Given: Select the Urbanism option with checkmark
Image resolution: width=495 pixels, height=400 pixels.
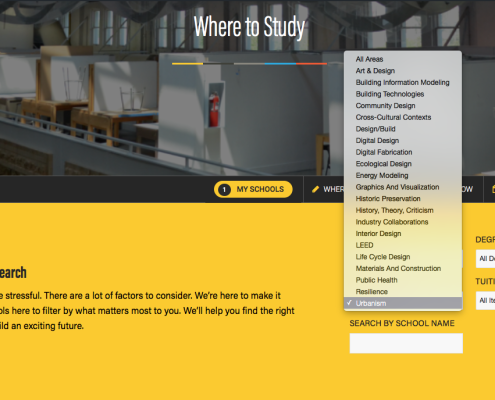Looking at the screenshot, I should coord(403,303).
